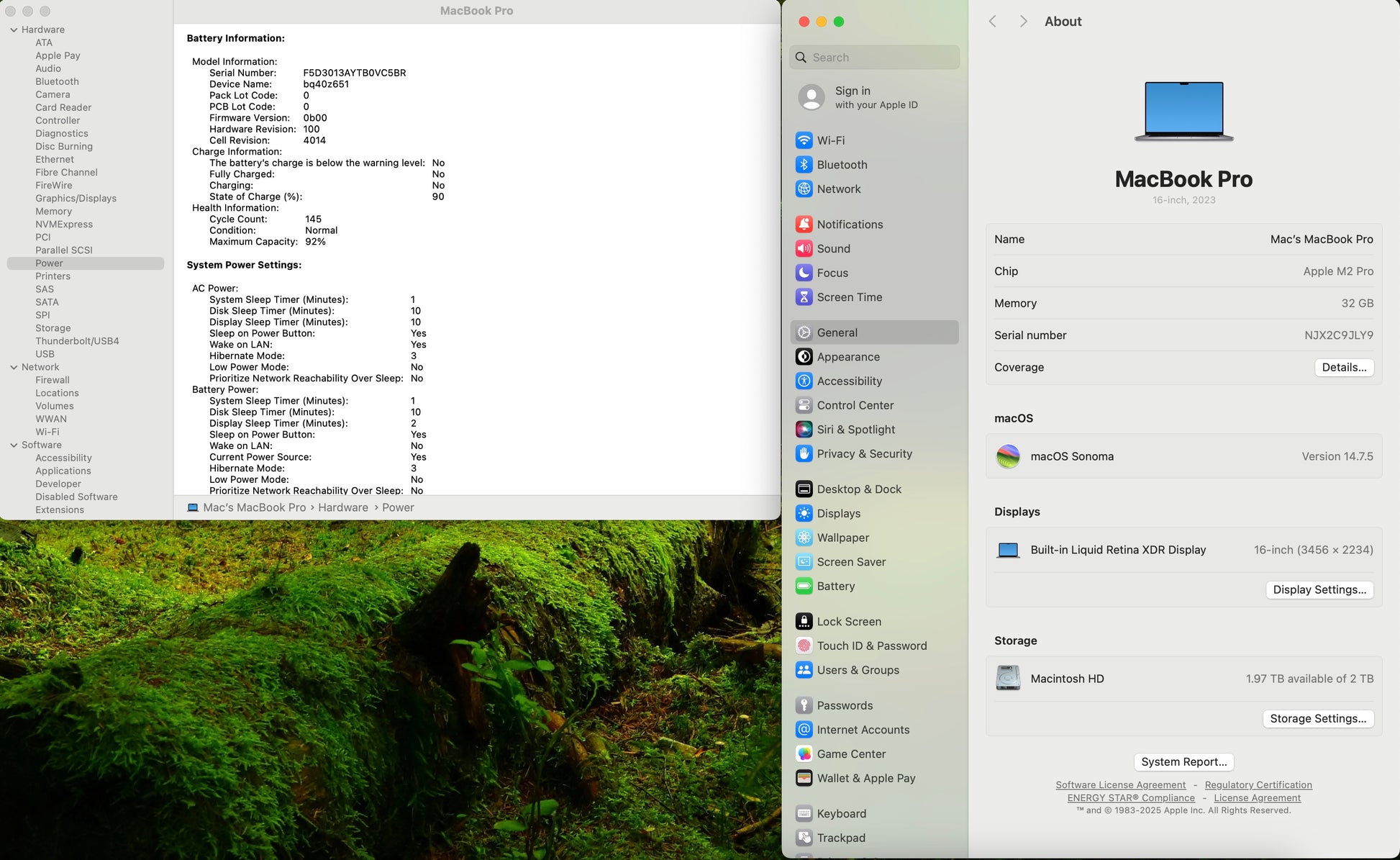Collapse the Network tree section
Image resolution: width=1400 pixels, height=860 pixels.
coord(14,367)
